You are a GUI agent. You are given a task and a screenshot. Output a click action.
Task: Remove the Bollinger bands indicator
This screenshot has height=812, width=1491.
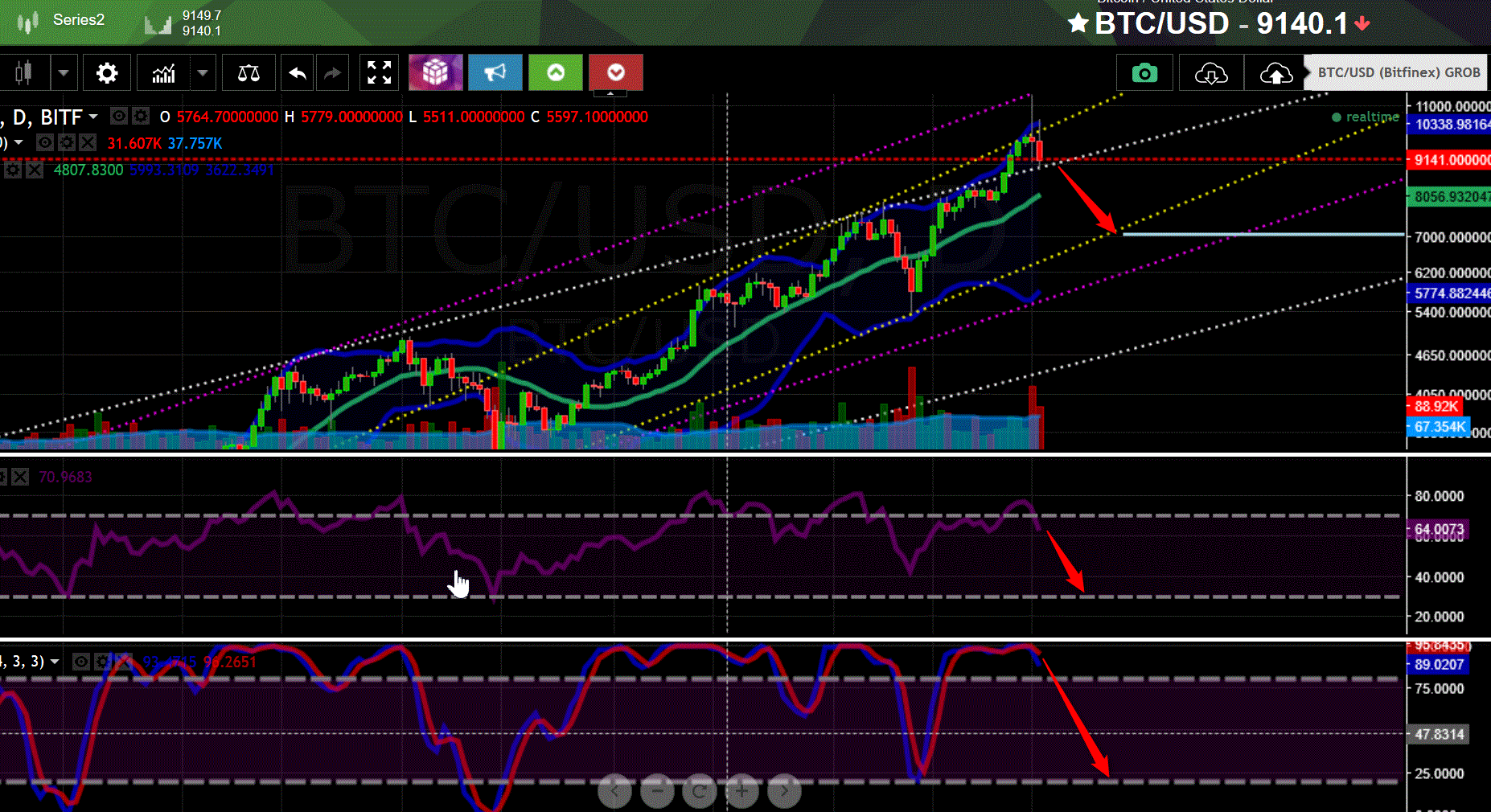[34, 170]
